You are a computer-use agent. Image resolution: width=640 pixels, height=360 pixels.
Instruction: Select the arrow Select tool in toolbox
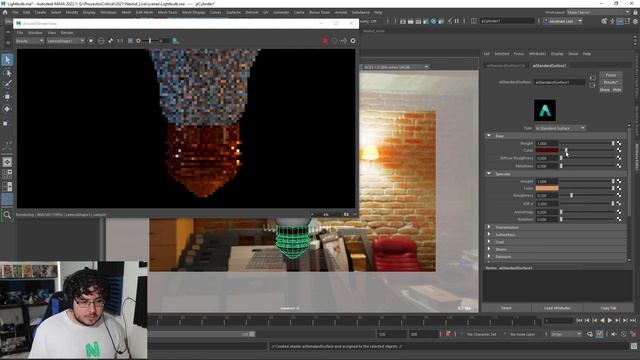point(7,60)
